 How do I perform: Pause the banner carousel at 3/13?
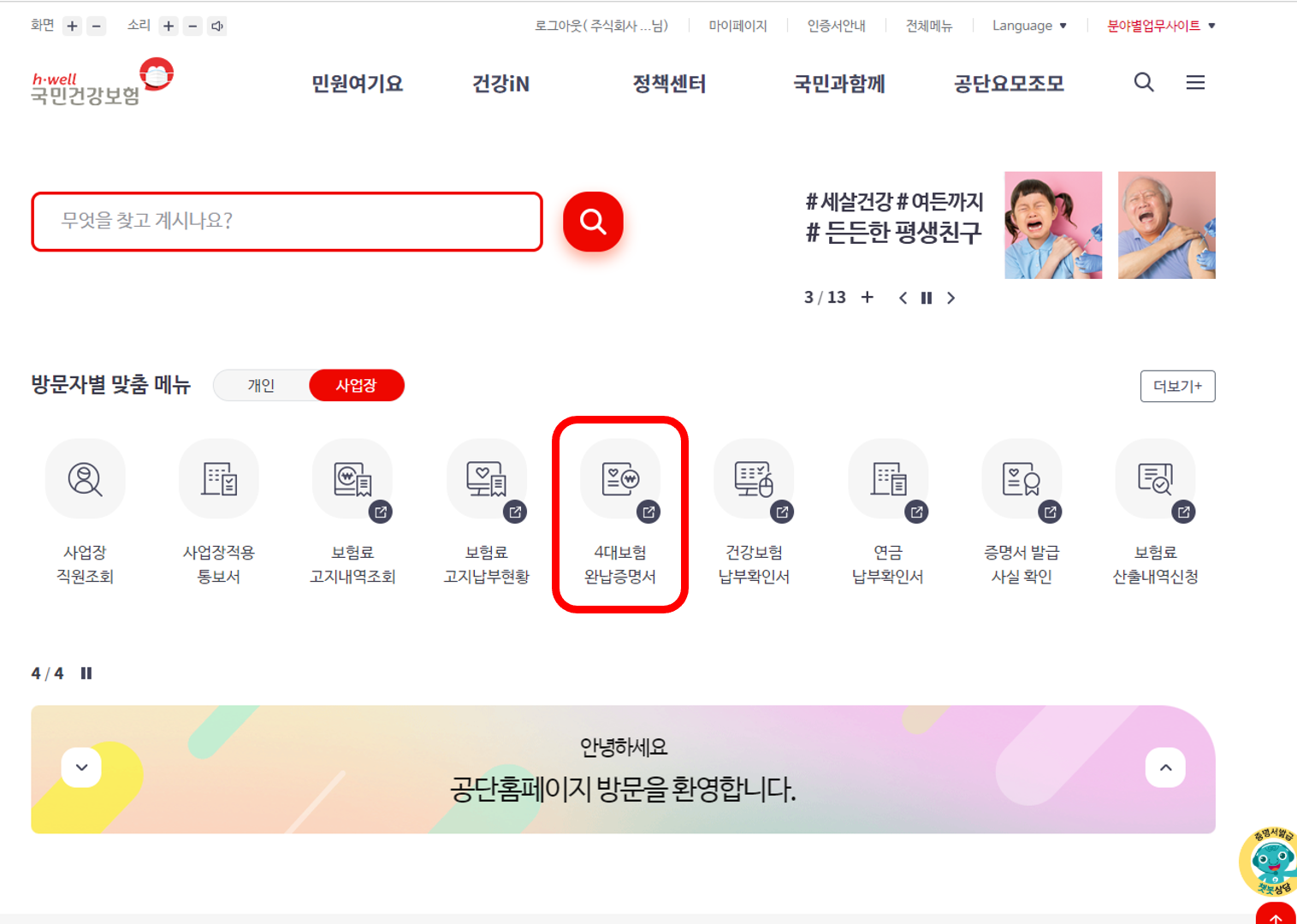click(x=927, y=298)
